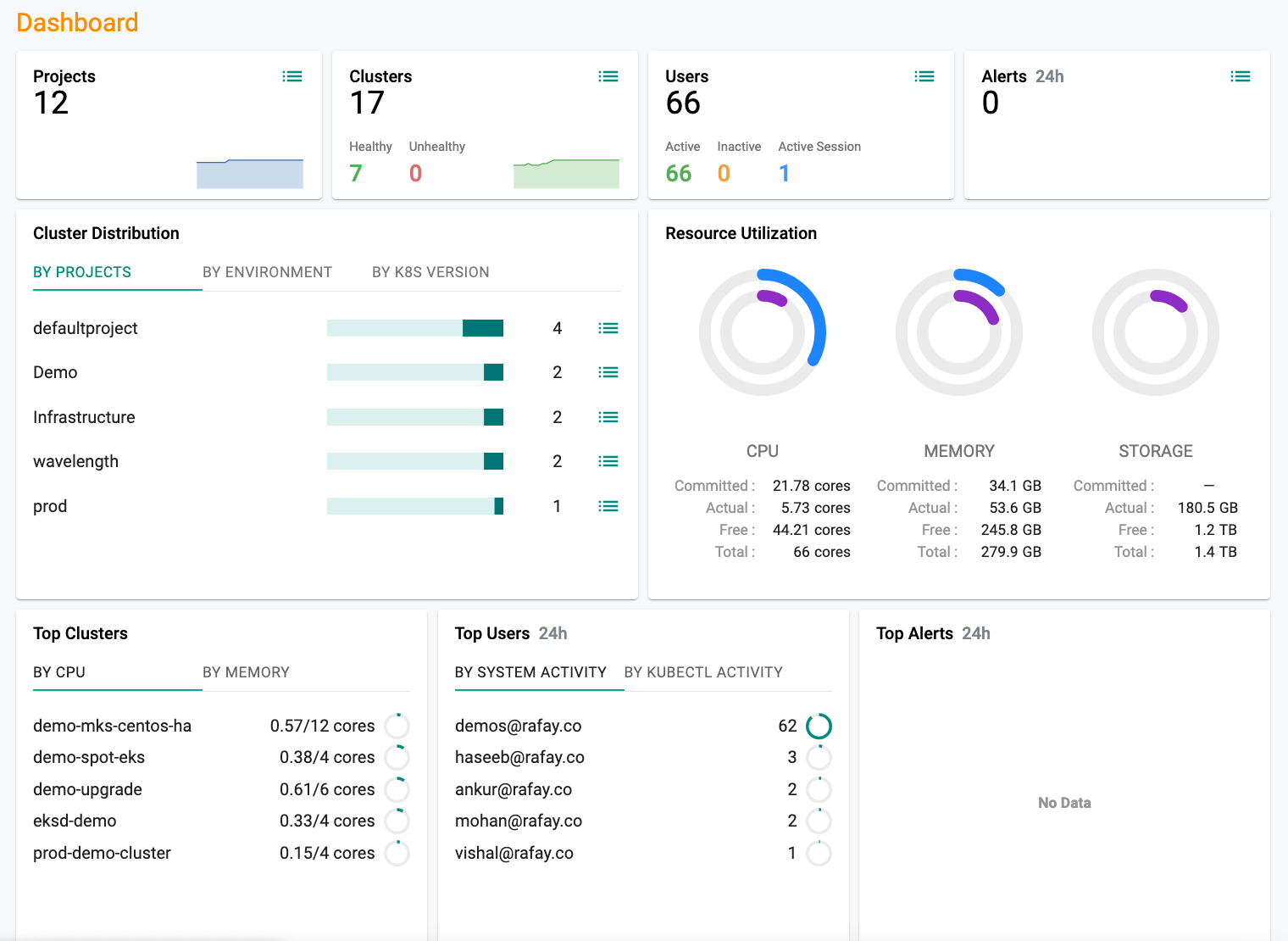Click the inactive users count 0
This screenshot has height=941, width=1288.
pyautogui.click(x=724, y=173)
